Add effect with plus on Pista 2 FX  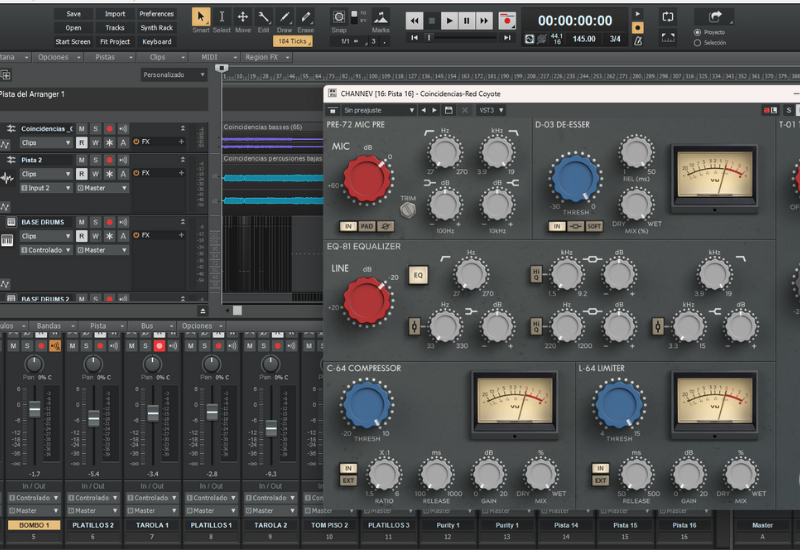181,173
